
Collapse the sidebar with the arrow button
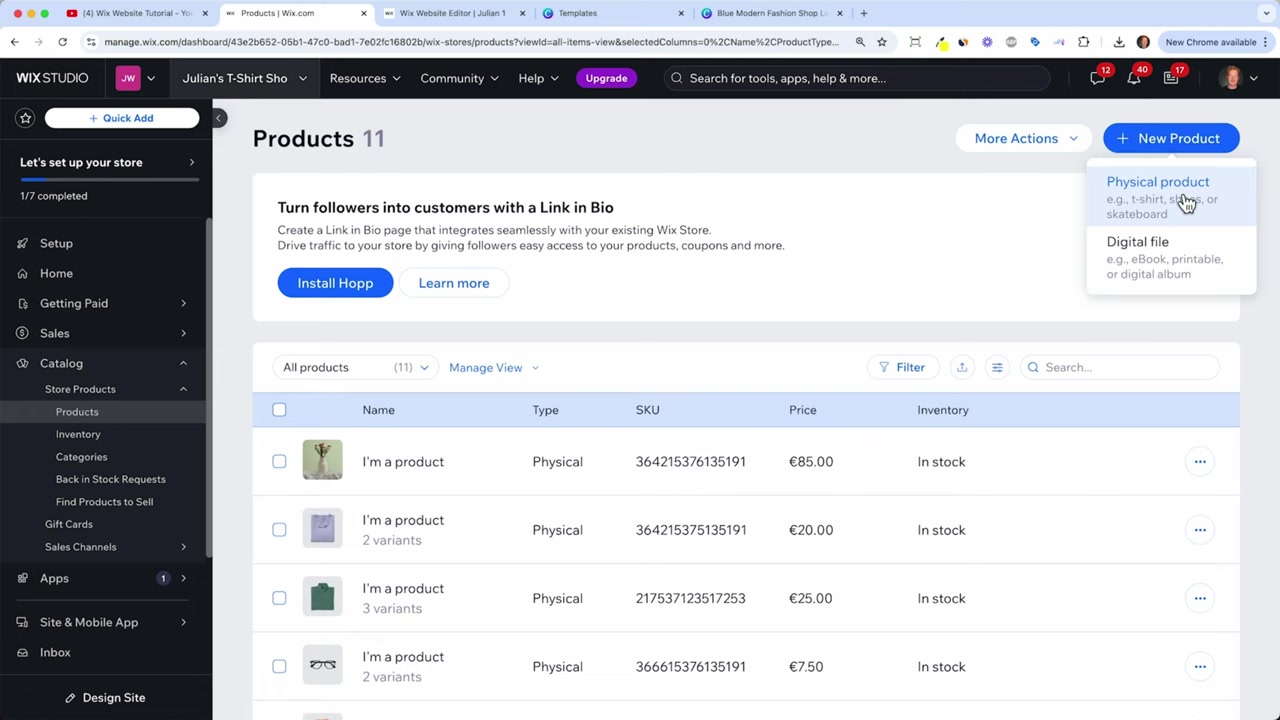[x=218, y=118]
